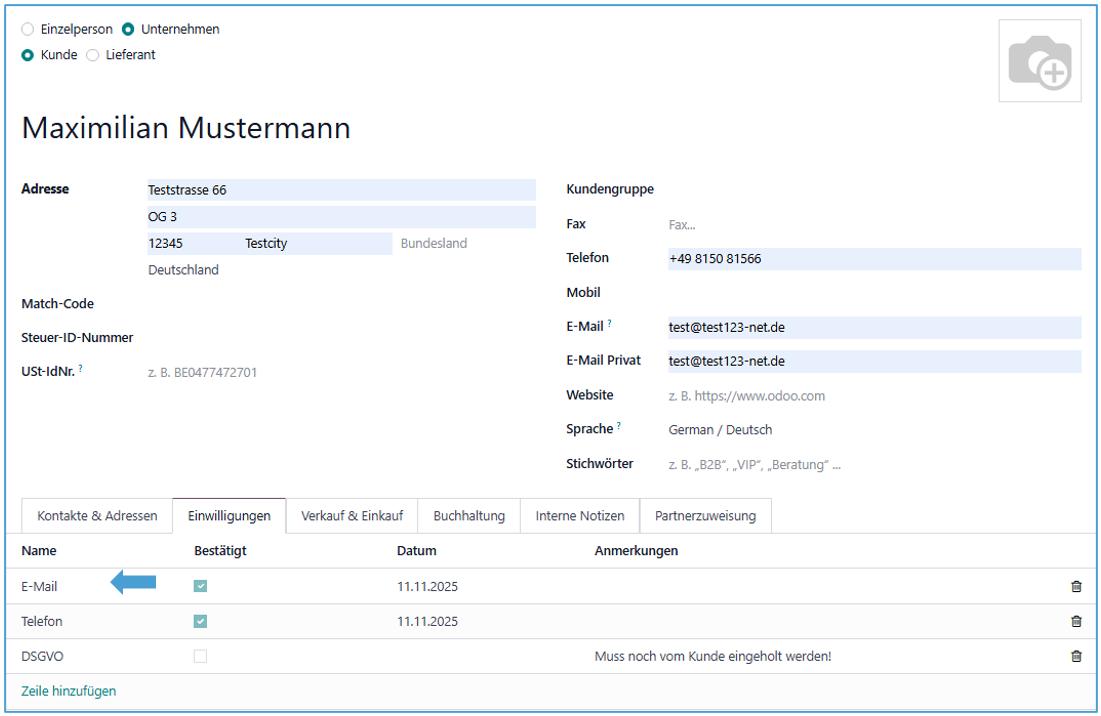This screenshot has height=716, width=1101.
Task: Click the help icon next to Sprache
Action: tap(619, 427)
